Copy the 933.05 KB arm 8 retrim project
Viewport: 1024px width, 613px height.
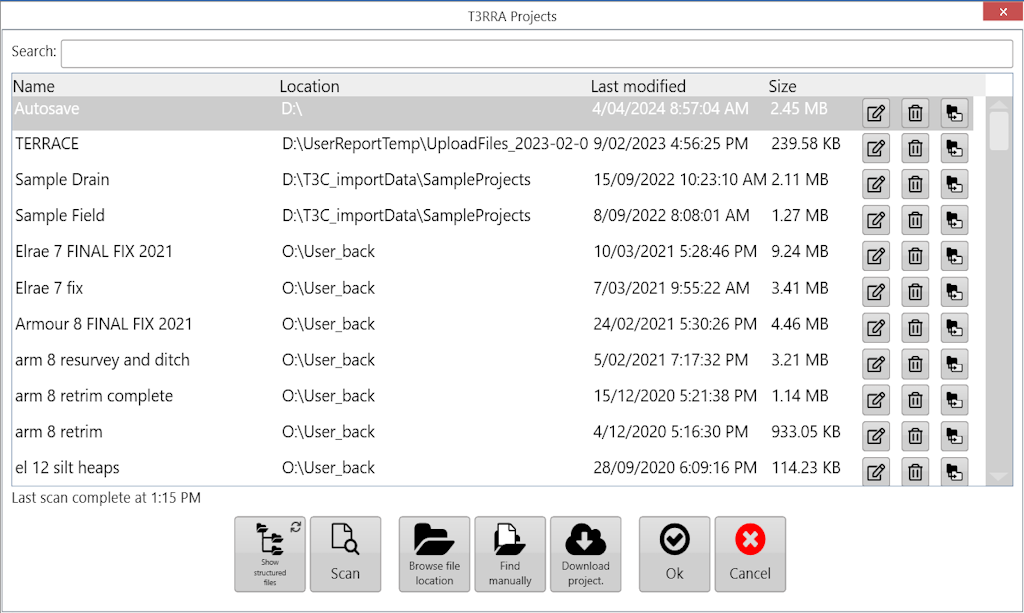pyautogui.click(x=954, y=435)
